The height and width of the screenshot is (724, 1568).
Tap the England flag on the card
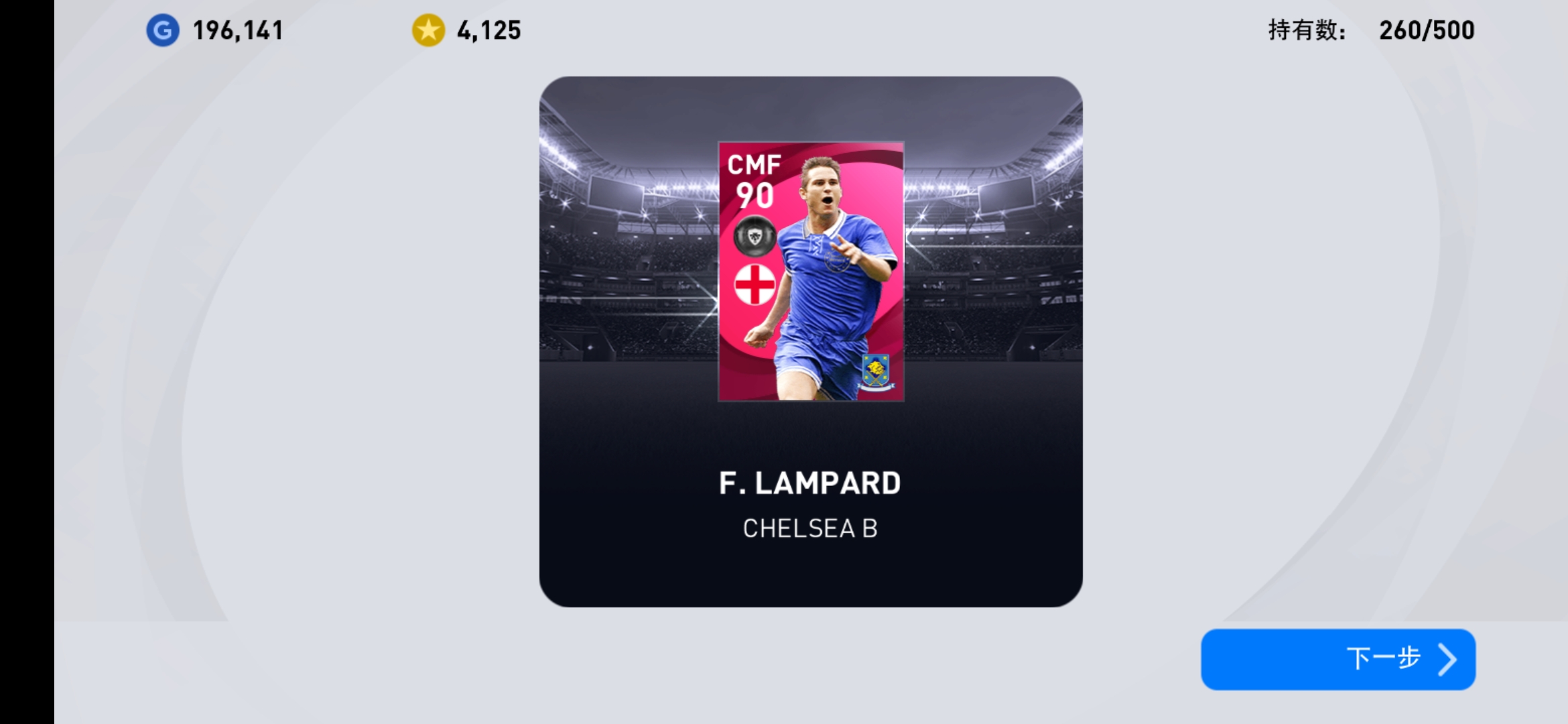pos(755,284)
